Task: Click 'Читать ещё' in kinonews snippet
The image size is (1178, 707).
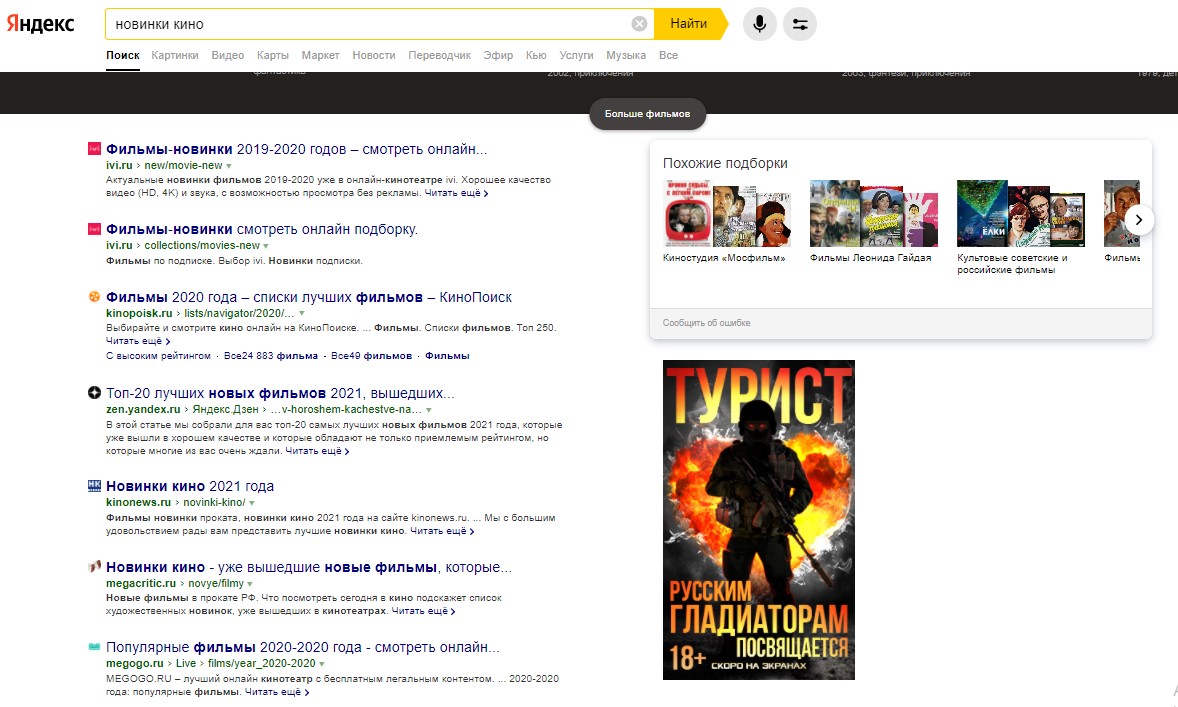Action: point(442,531)
